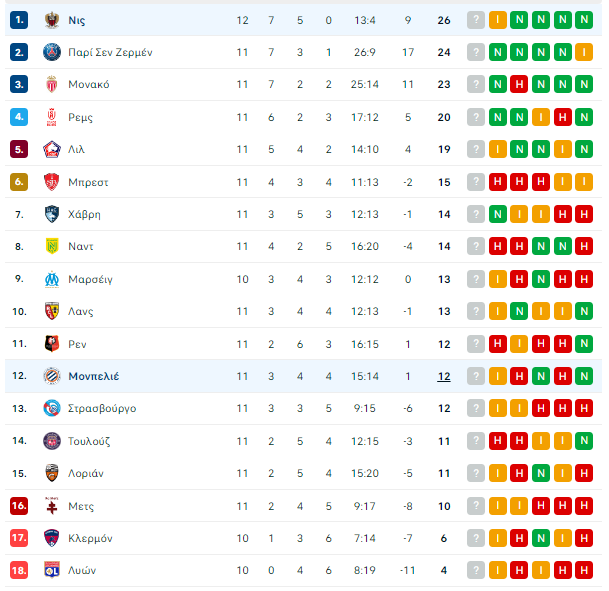Click the Monaco club crest icon
This screenshot has height=591, width=609.
[x=52, y=84]
